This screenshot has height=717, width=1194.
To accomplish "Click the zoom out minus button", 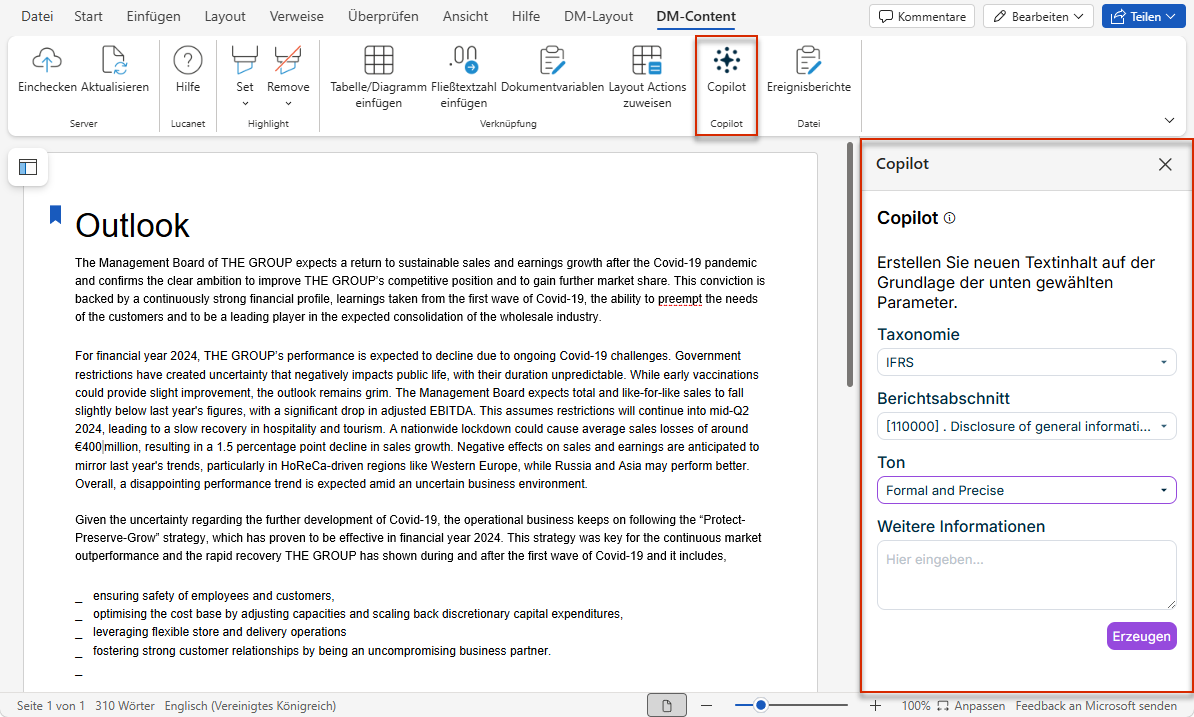I will point(707,706).
